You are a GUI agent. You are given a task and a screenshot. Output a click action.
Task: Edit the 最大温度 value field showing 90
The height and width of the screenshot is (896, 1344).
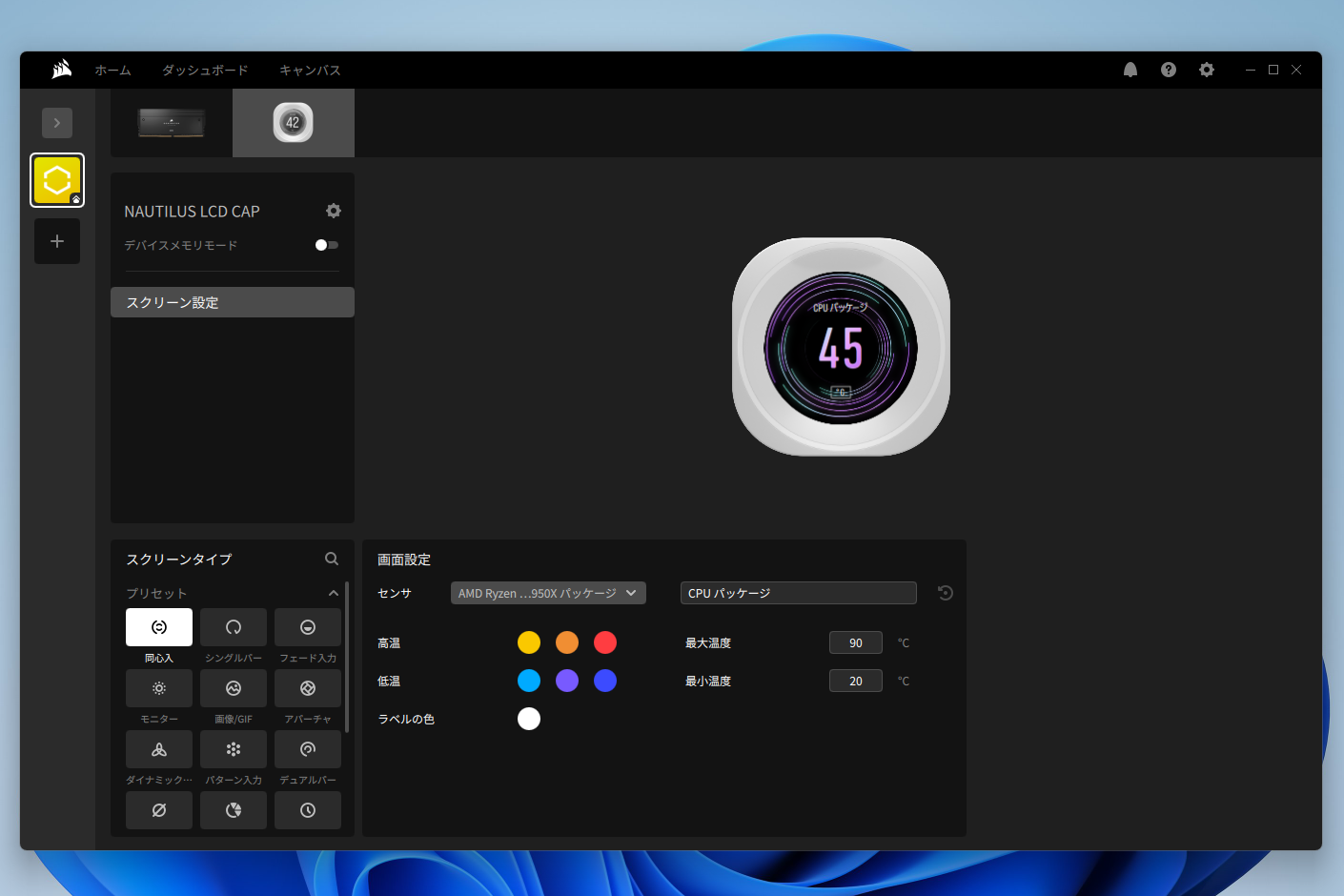coord(856,642)
